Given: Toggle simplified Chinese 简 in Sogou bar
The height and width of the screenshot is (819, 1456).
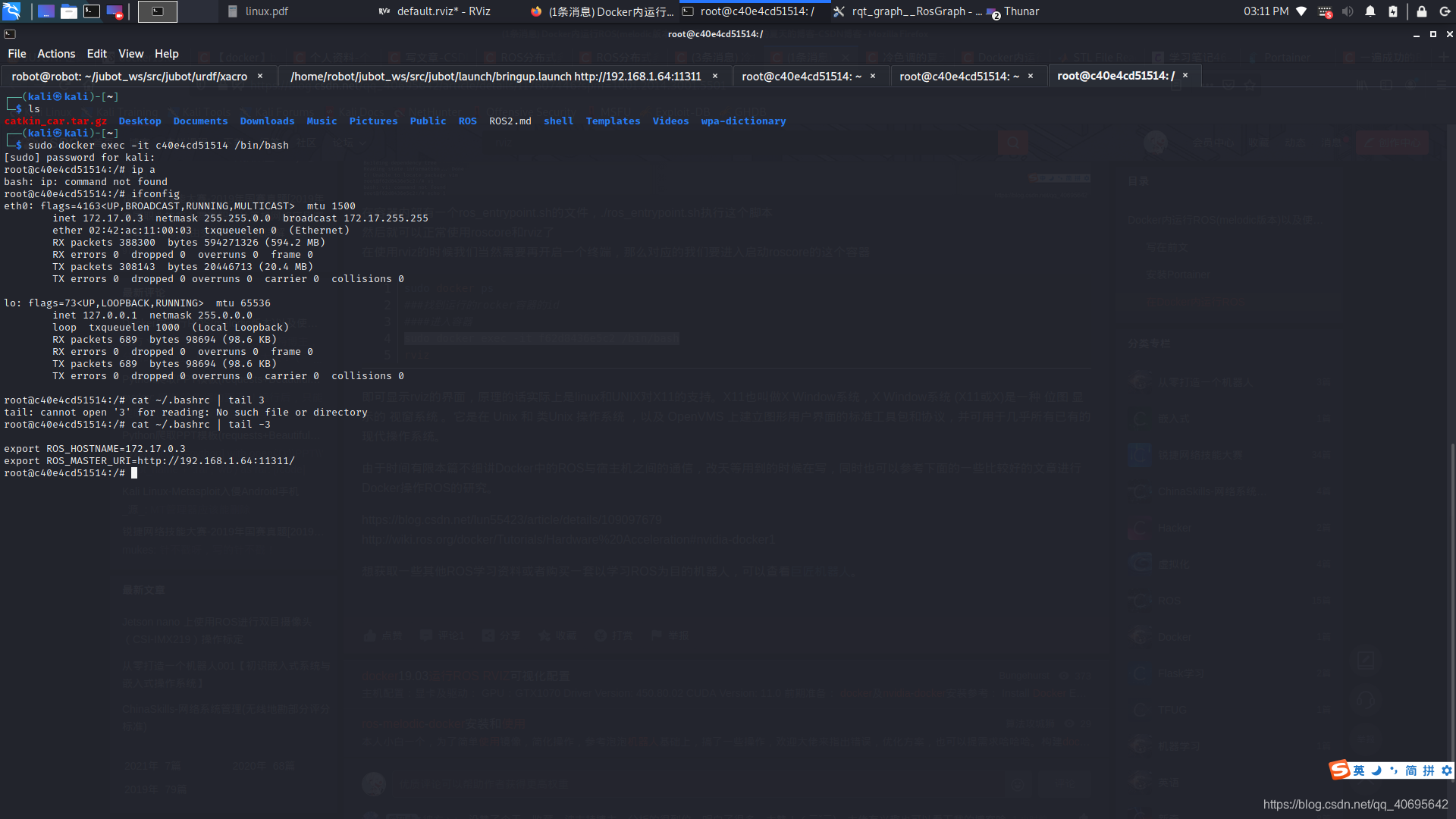Looking at the screenshot, I should pyautogui.click(x=1411, y=770).
